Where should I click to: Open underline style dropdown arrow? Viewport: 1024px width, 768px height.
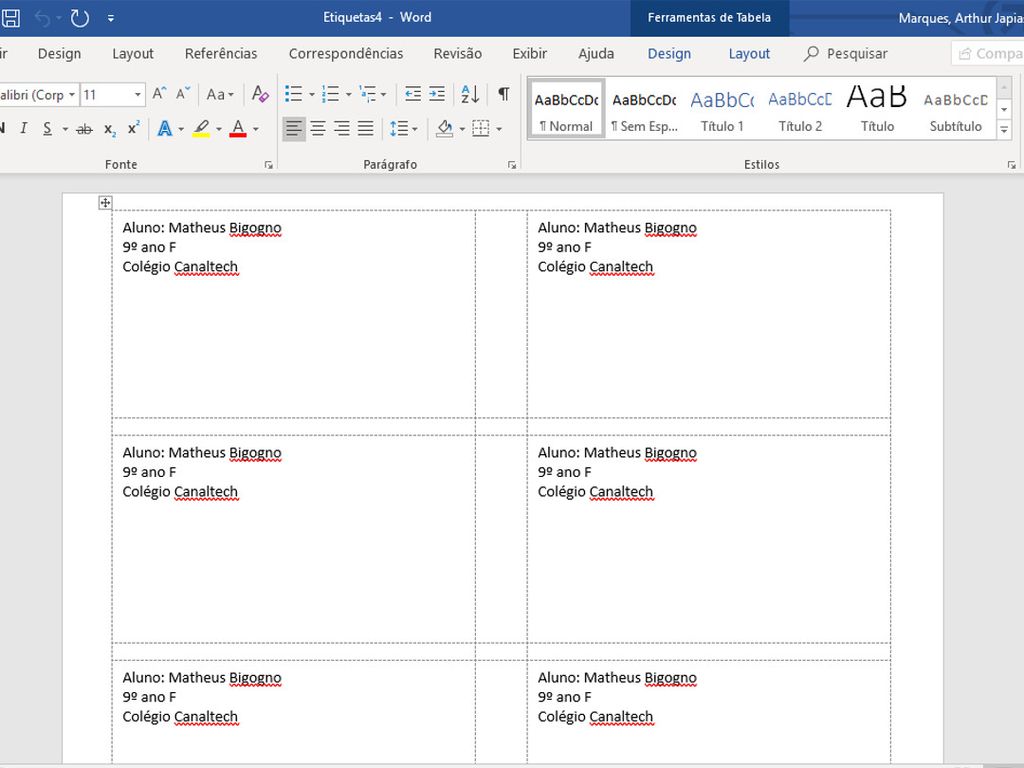pyautogui.click(x=65, y=129)
